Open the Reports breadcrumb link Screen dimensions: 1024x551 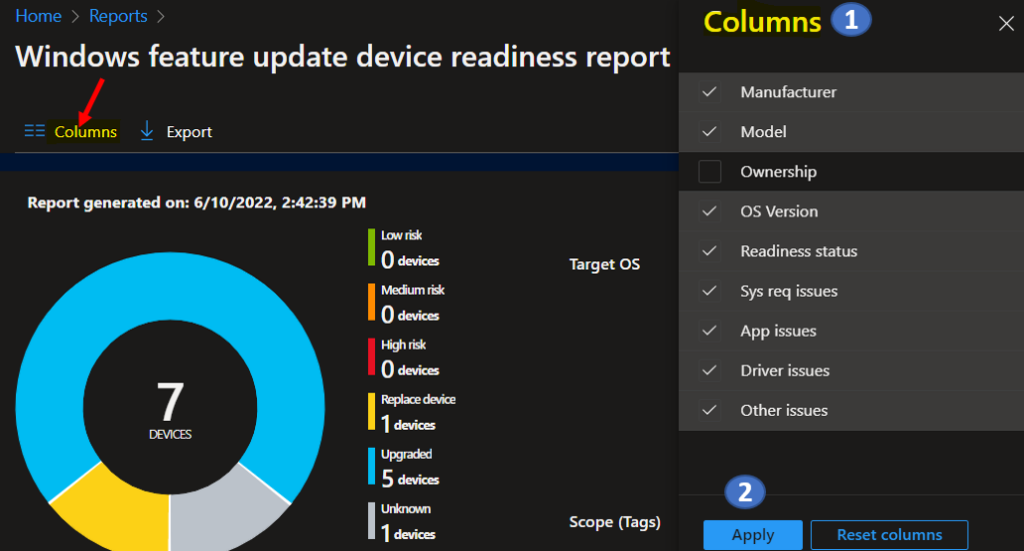(x=118, y=16)
